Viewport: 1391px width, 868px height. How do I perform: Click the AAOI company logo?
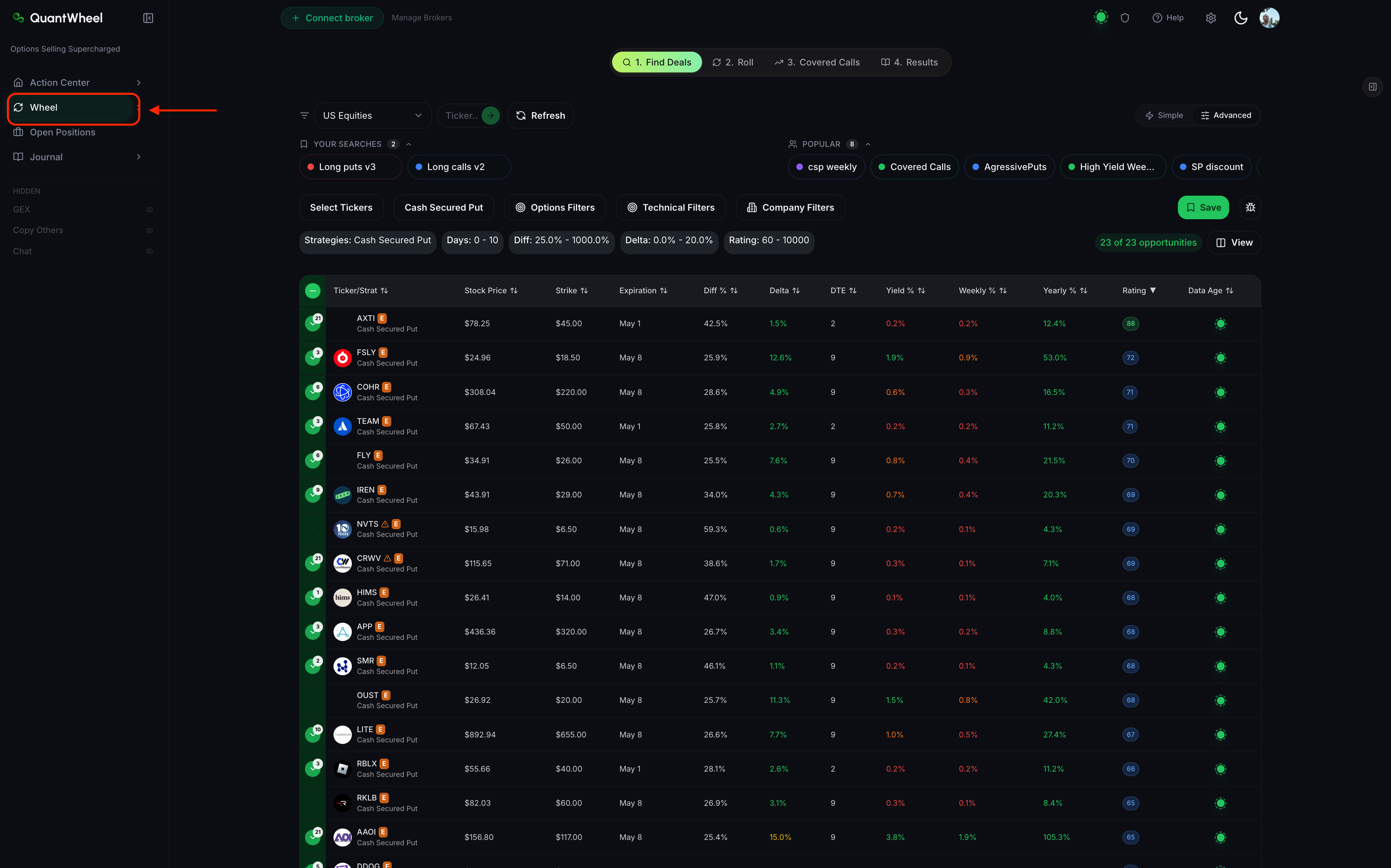(x=343, y=837)
